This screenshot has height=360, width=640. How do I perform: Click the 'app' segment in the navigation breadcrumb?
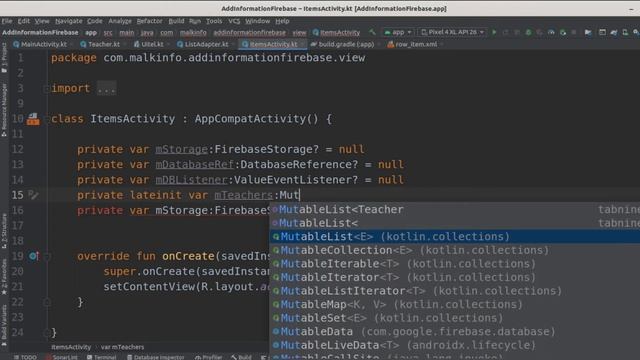click(x=91, y=32)
